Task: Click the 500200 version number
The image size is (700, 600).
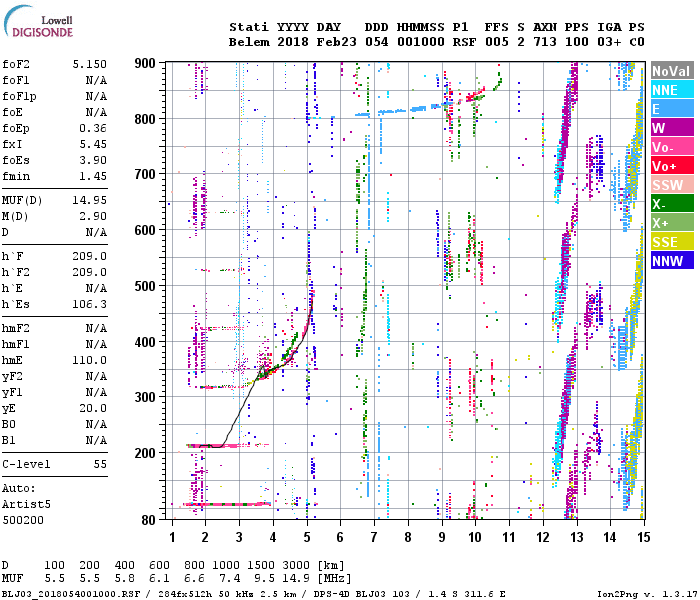Action: (23, 520)
